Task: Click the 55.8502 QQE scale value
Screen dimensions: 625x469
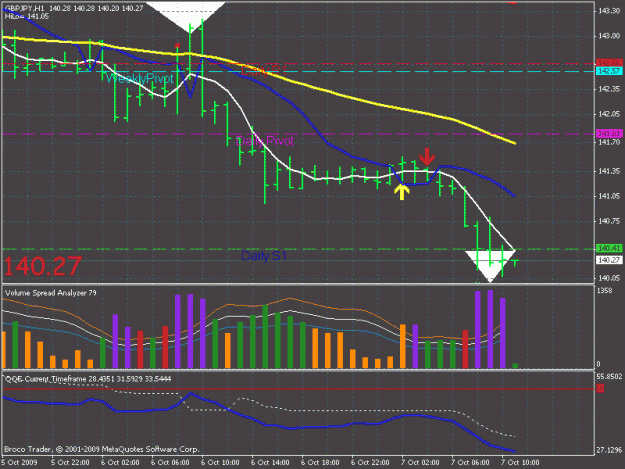Action: (x=609, y=377)
